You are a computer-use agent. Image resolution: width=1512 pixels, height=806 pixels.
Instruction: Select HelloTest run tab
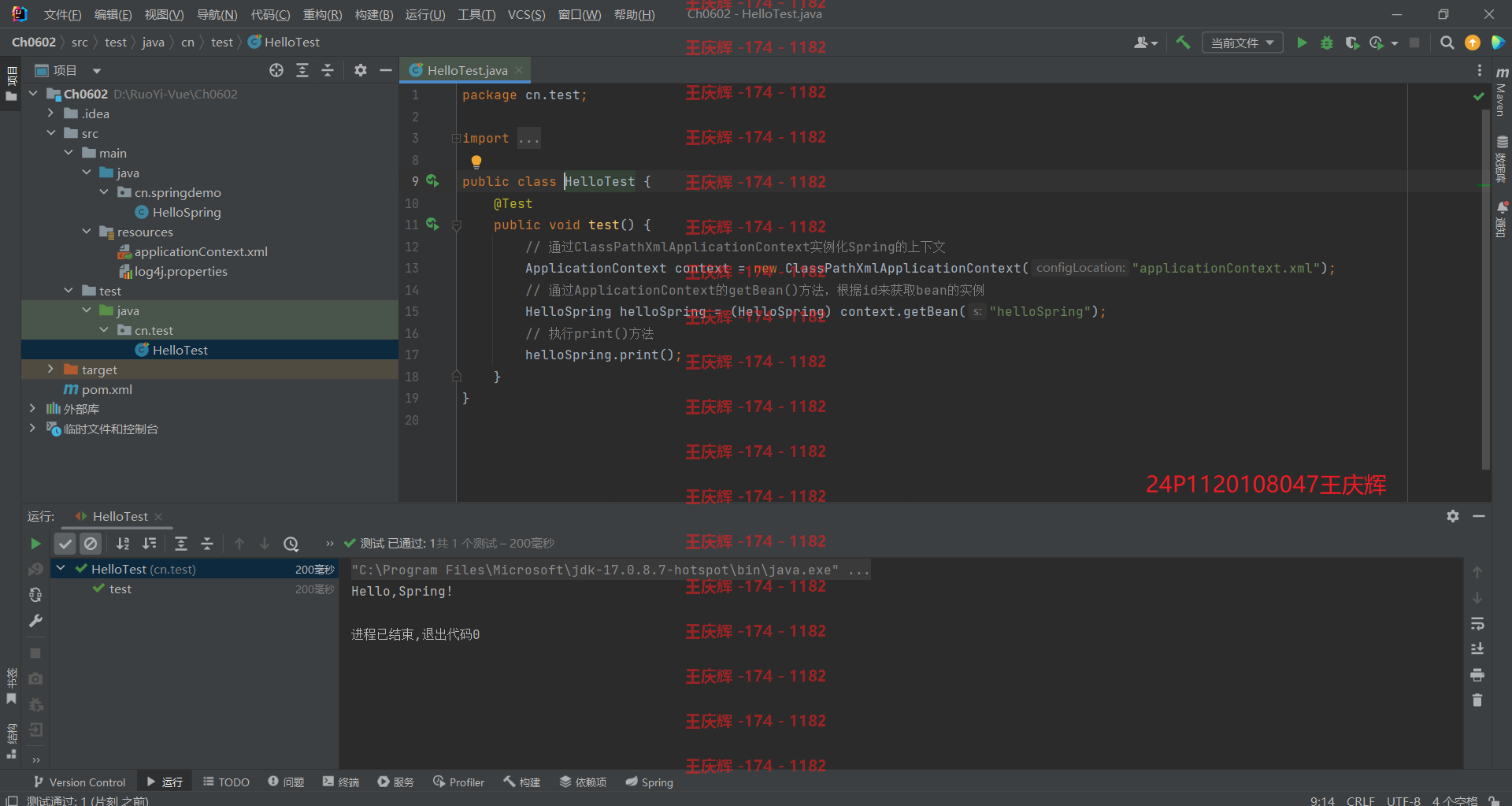point(120,516)
